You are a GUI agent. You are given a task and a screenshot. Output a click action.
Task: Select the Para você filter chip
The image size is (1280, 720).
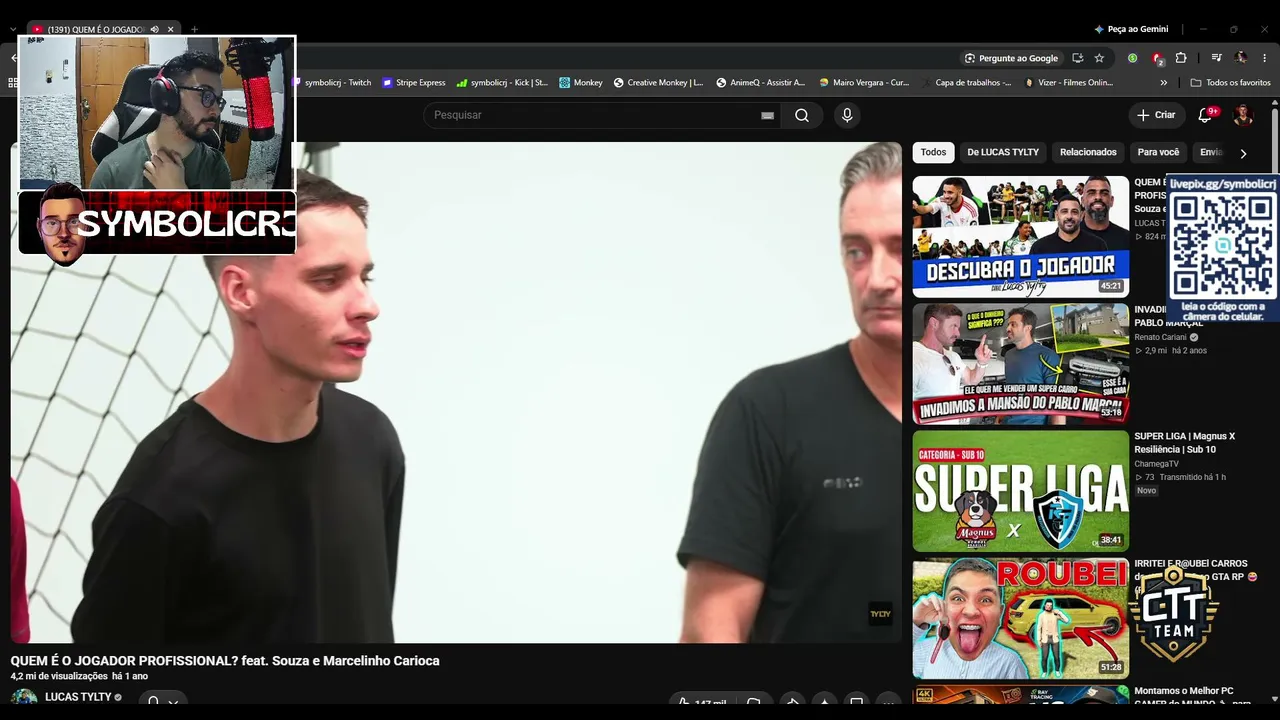coord(1158,152)
